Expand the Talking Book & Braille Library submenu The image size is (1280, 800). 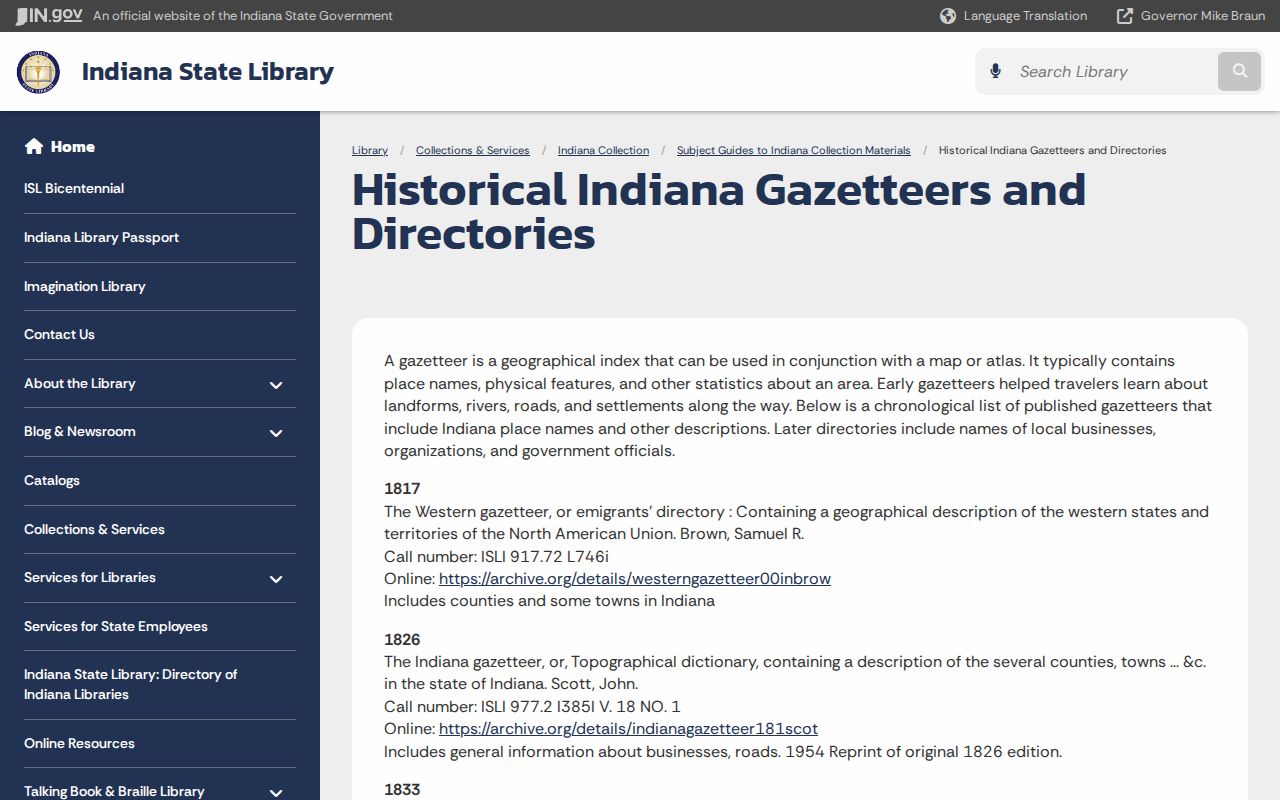[276, 792]
